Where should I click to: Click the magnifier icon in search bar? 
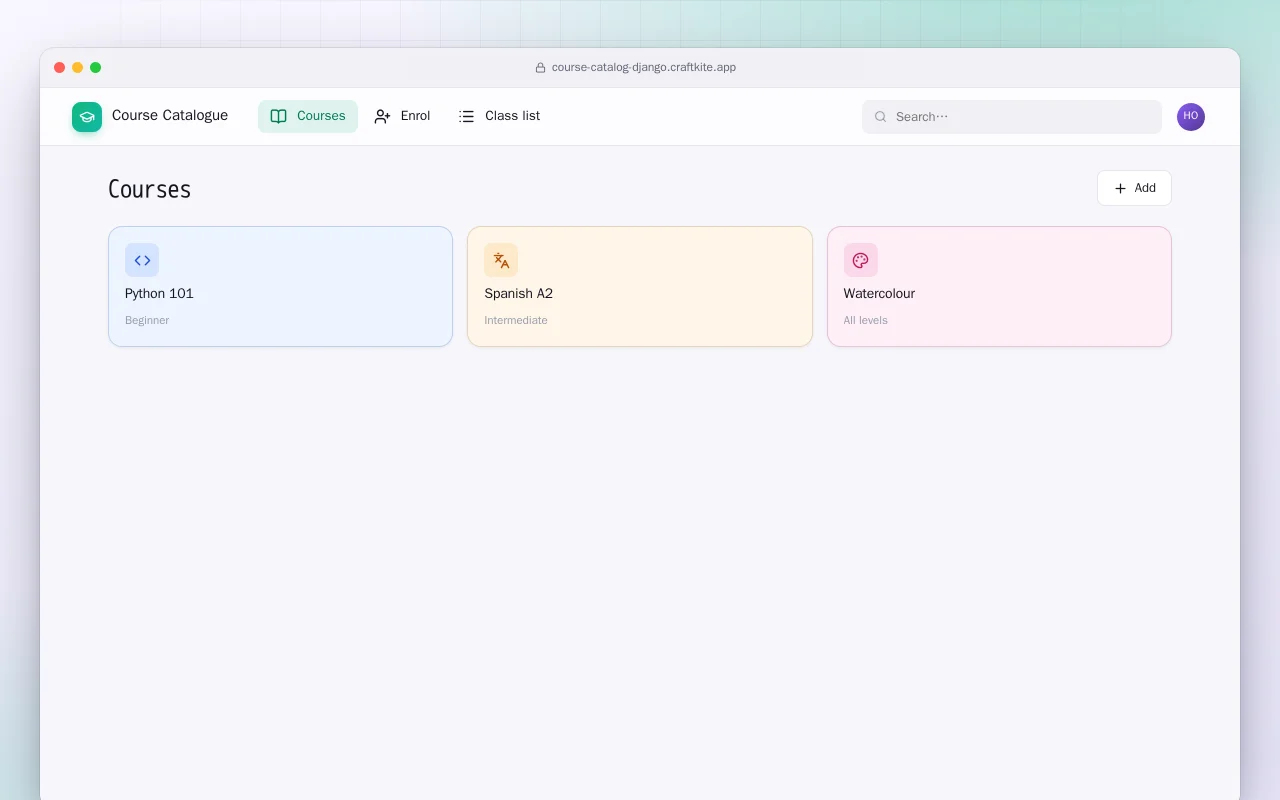pos(881,117)
